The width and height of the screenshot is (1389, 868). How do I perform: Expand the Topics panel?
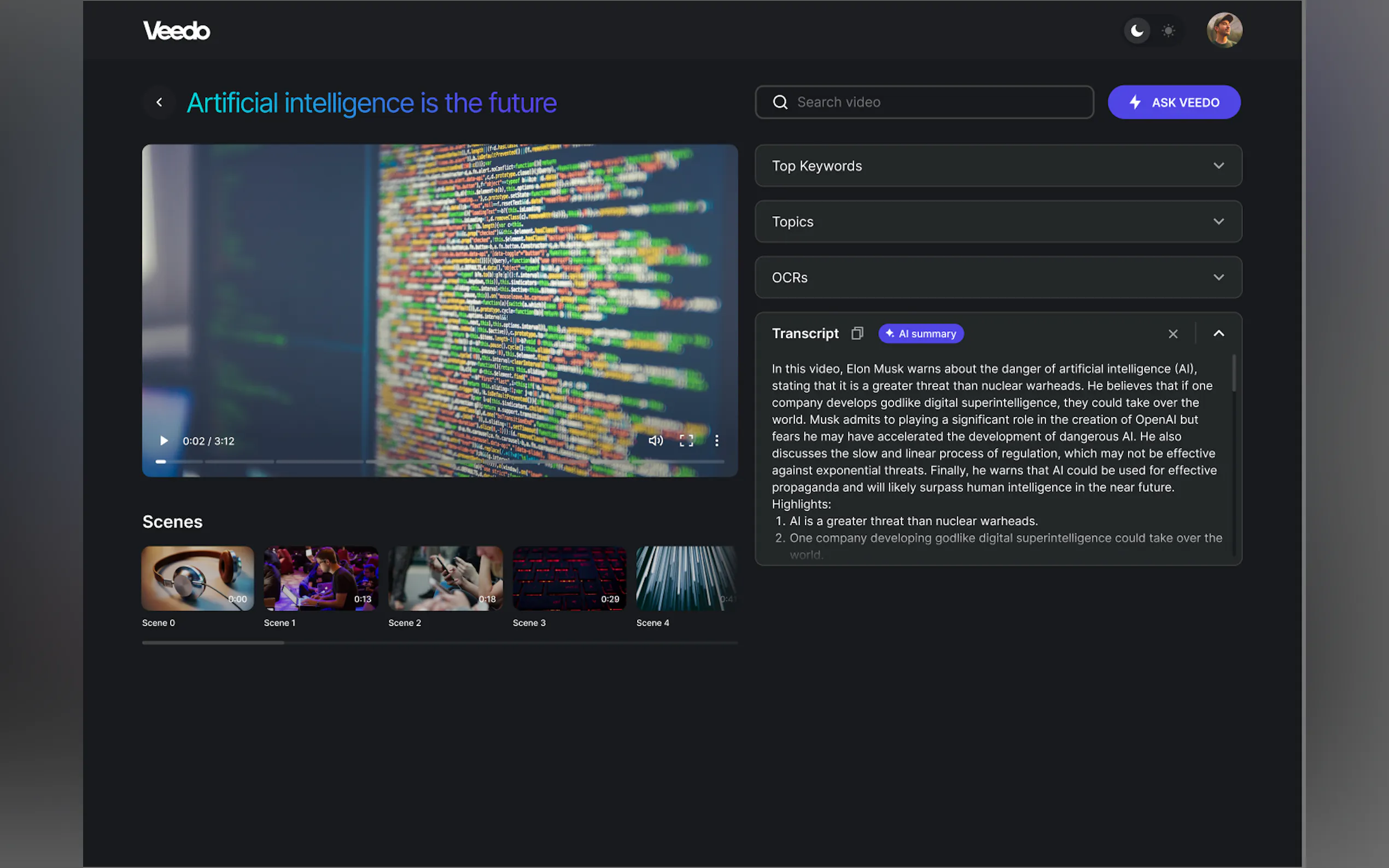pyautogui.click(x=998, y=221)
